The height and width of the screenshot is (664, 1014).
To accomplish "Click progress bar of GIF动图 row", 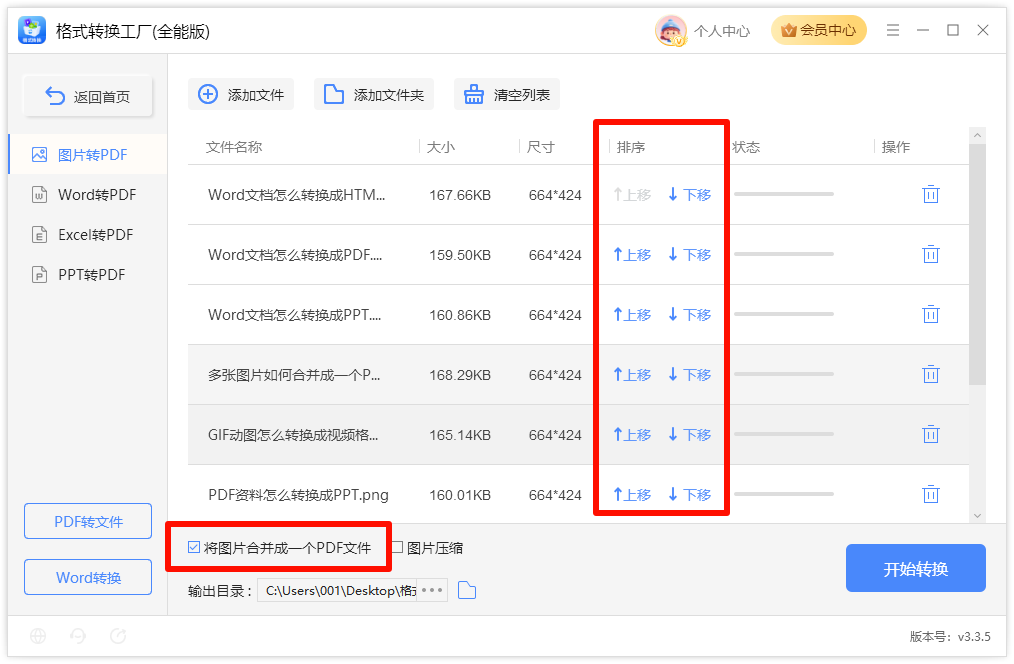I will [x=784, y=434].
